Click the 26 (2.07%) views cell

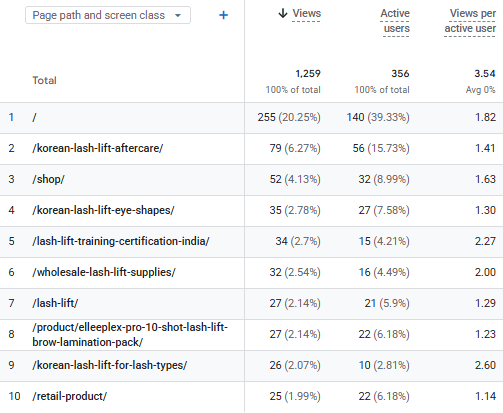295,365
